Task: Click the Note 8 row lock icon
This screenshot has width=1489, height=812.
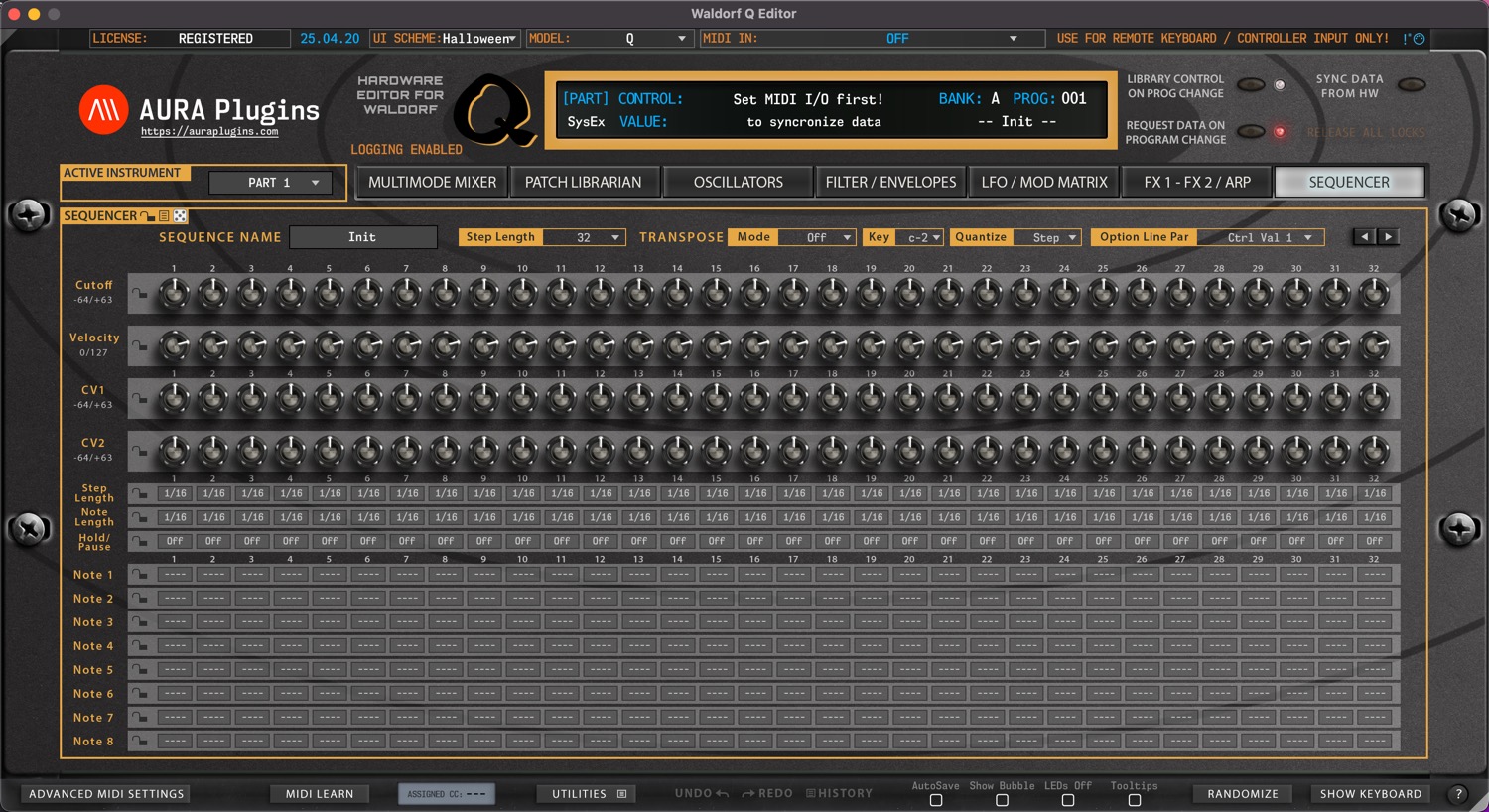Action: click(141, 742)
